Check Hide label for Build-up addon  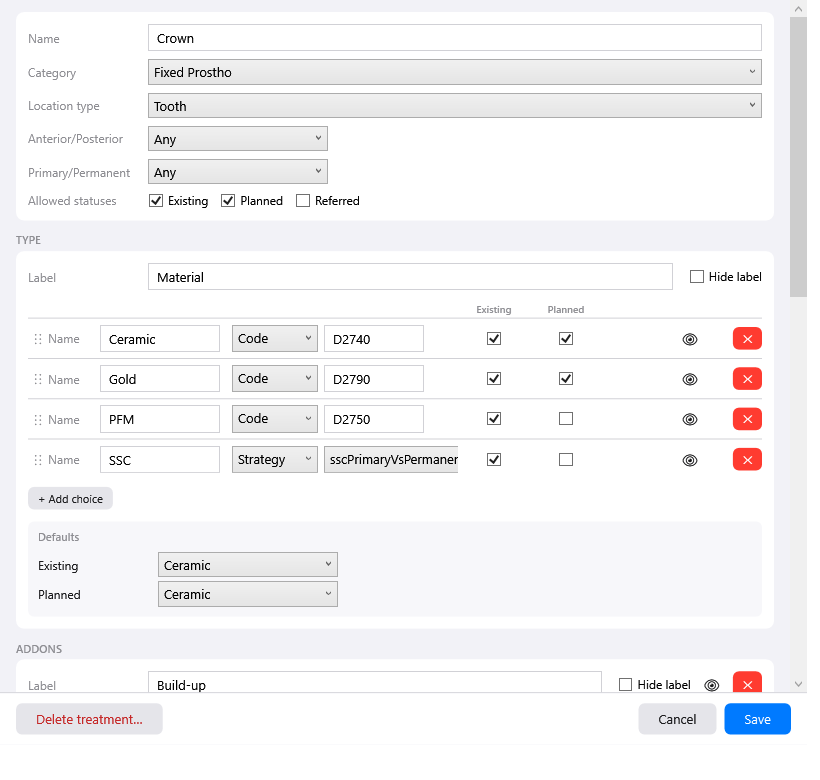[625, 684]
